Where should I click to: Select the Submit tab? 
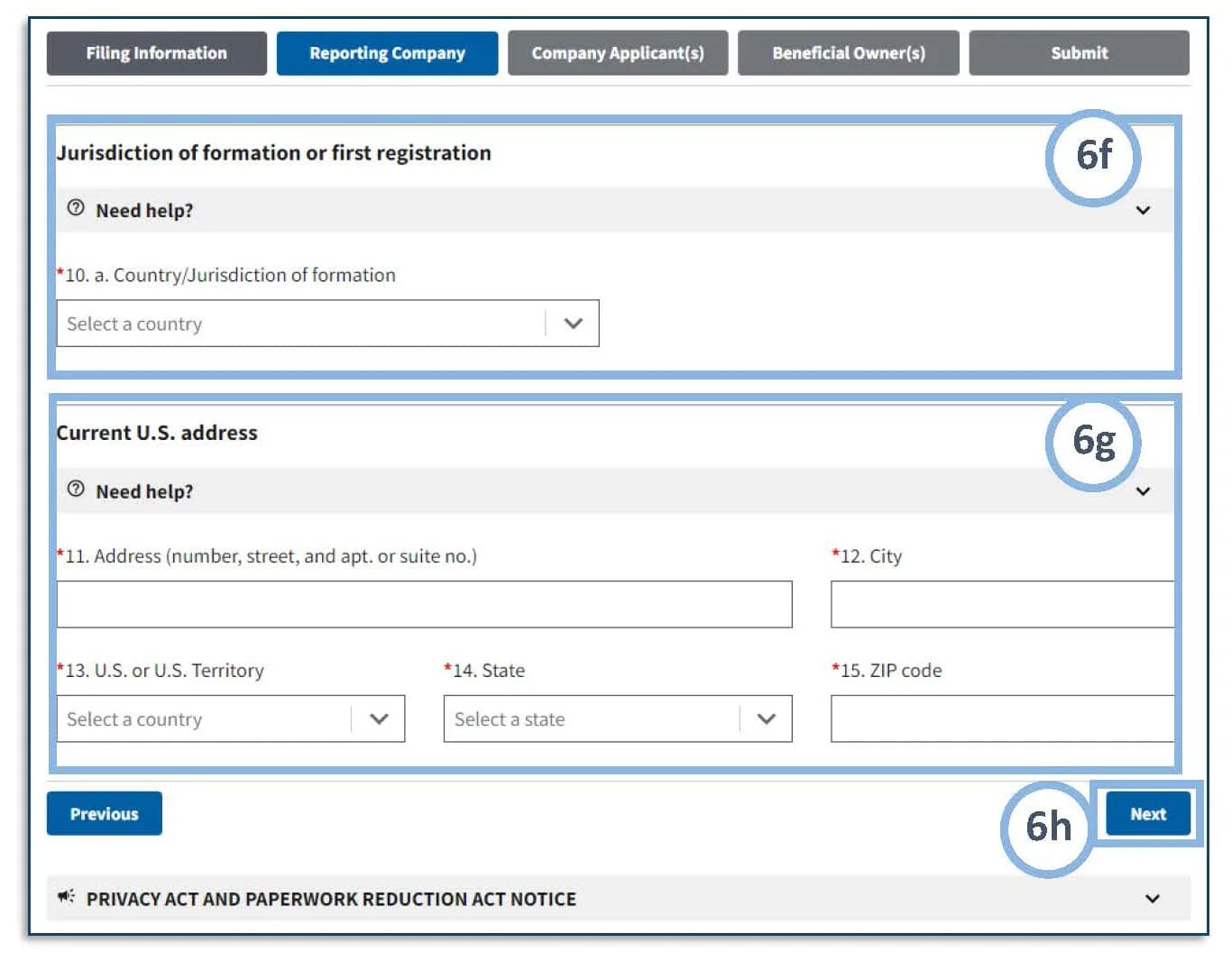pos(1079,53)
